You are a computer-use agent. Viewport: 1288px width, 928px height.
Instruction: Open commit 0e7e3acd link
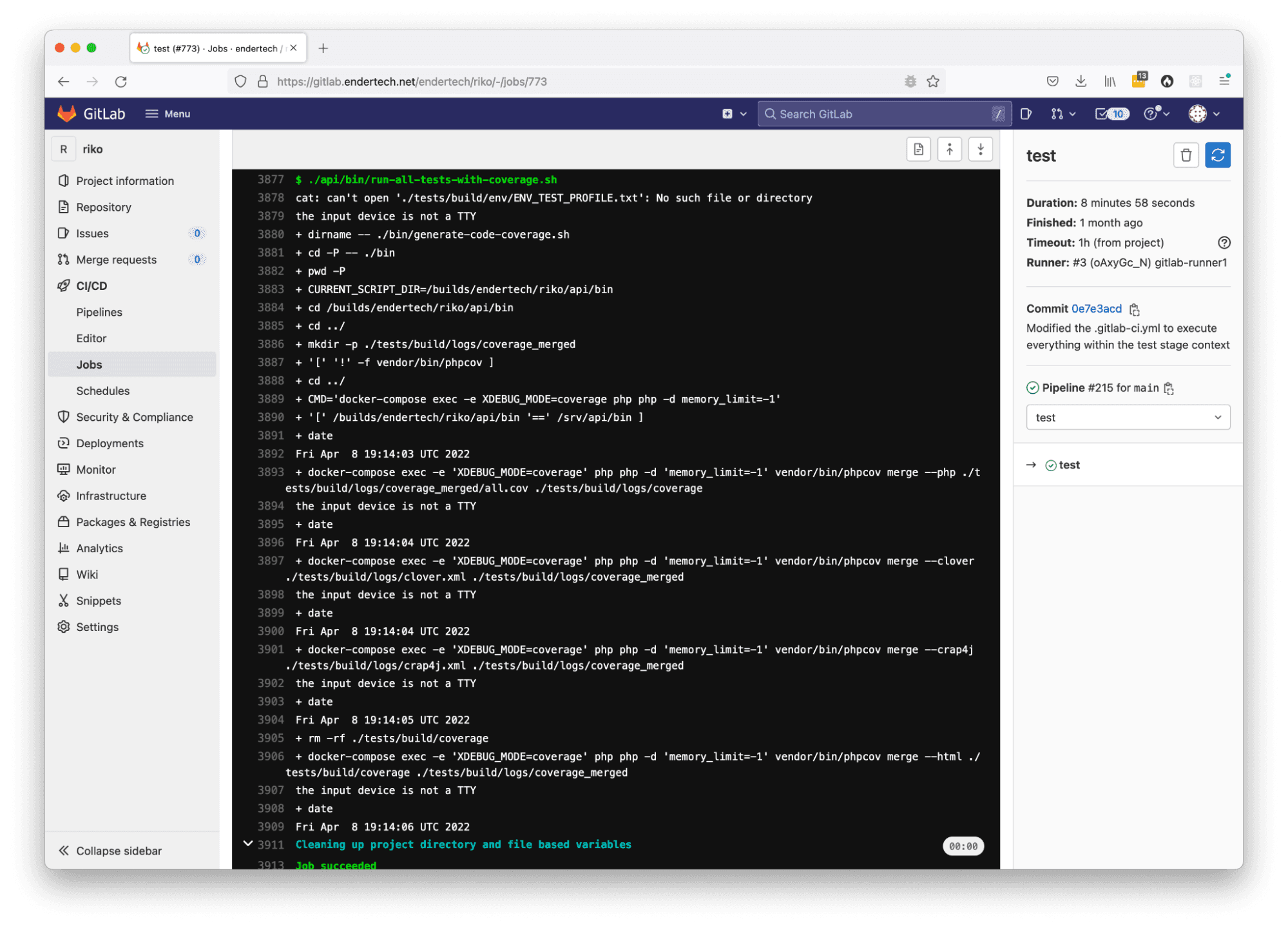pos(1096,309)
